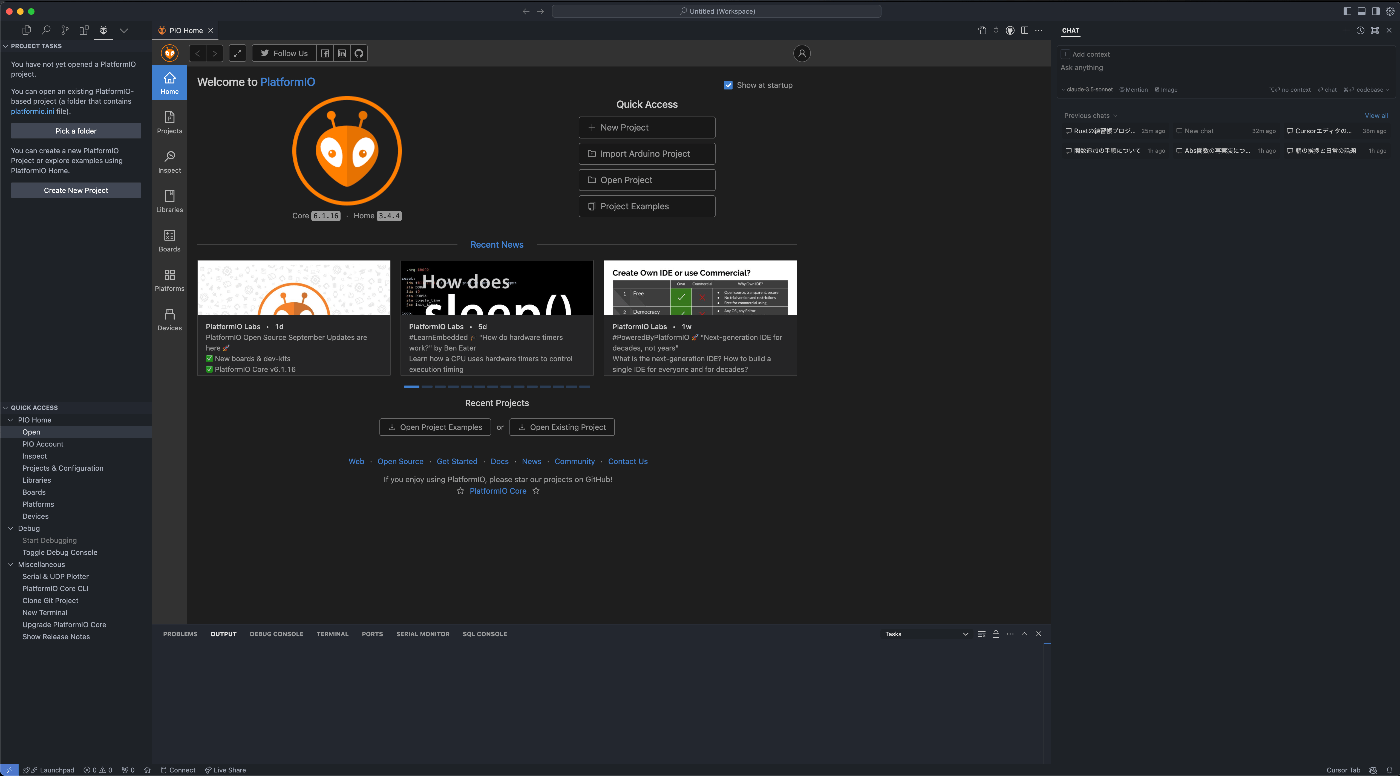Viewport: 1400px width, 776px height.
Task: Click Open Project in Quick Access
Action: pos(647,180)
